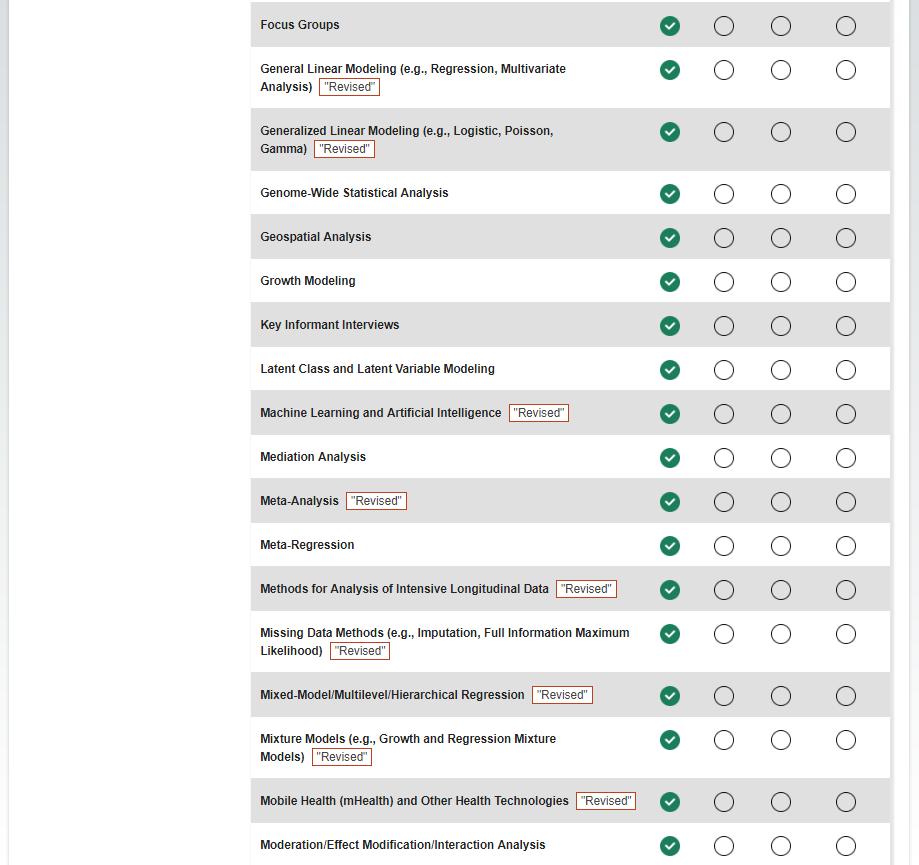The height and width of the screenshot is (865, 919).
Task: Select the second radio for Mobile Health (mHealth)
Action: (724, 802)
